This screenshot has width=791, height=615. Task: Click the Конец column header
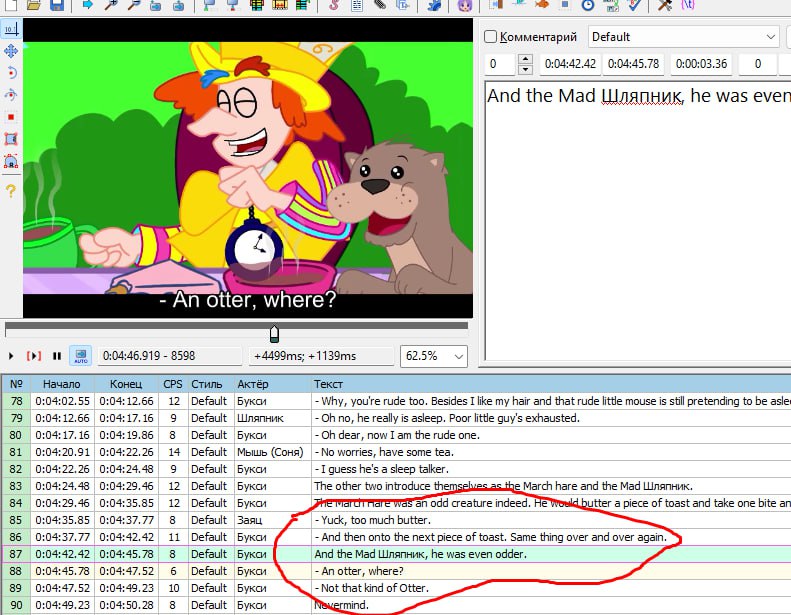127,384
